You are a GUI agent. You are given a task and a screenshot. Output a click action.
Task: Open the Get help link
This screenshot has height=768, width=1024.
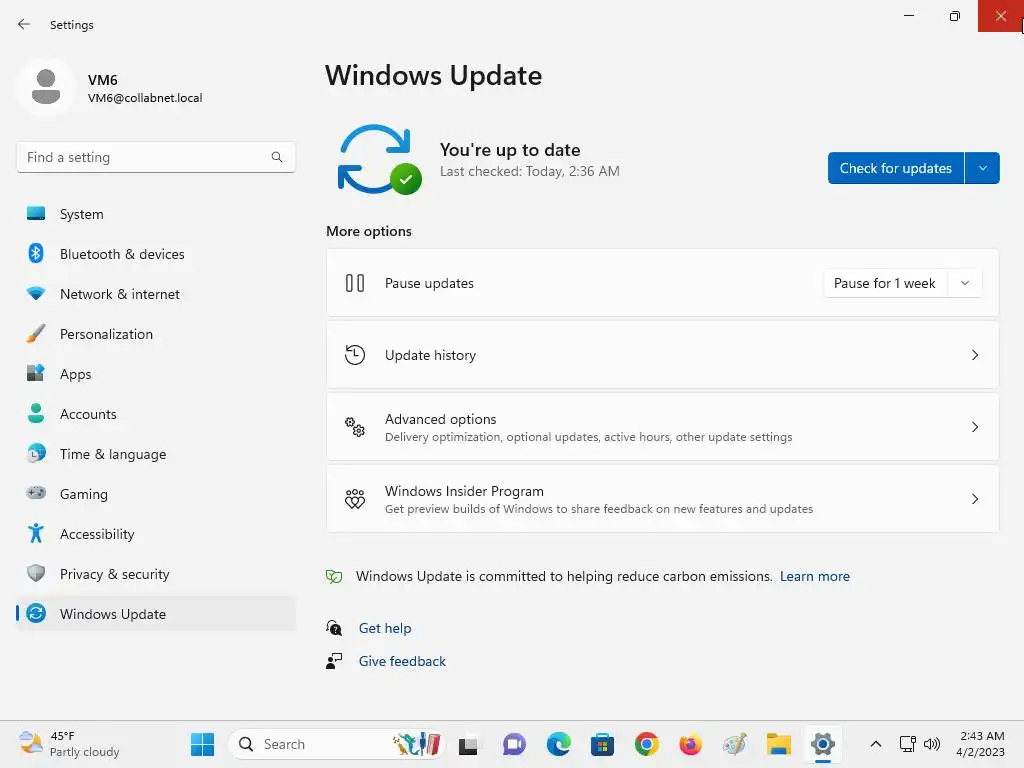(x=385, y=628)
